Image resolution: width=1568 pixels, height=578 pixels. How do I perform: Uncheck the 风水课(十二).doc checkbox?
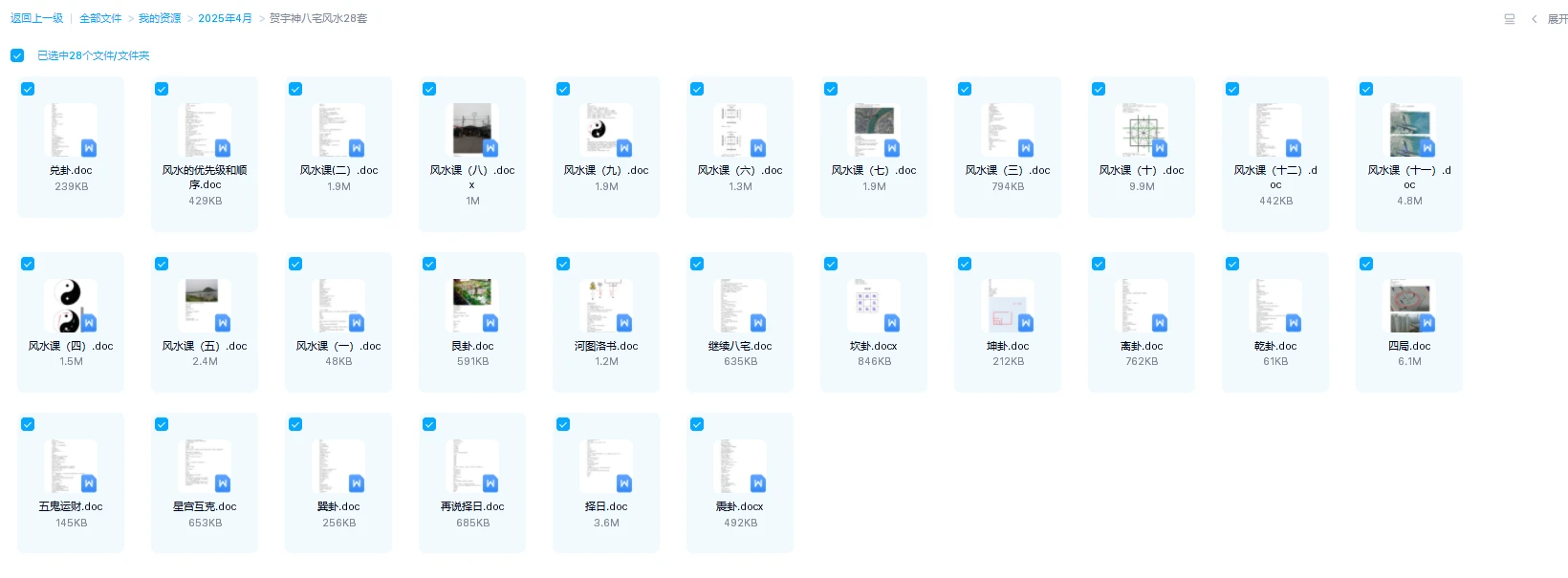tap(1232, 89)
